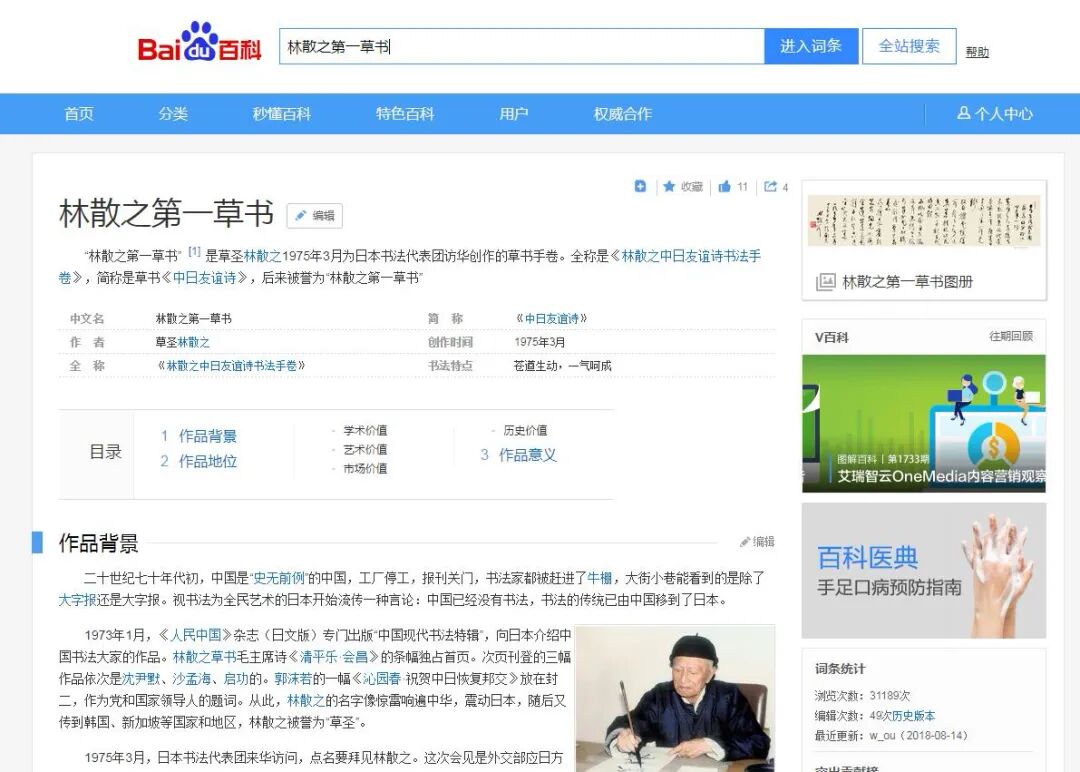
Task: Jump to 历史价值 in the 目录
Action: [x=525, y=430]
